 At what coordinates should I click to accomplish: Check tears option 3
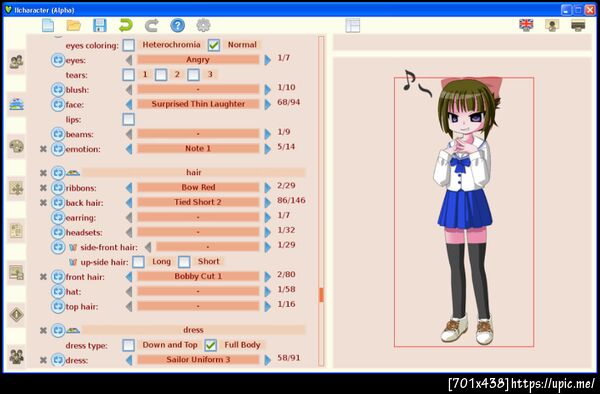click(x=194, y=75)
